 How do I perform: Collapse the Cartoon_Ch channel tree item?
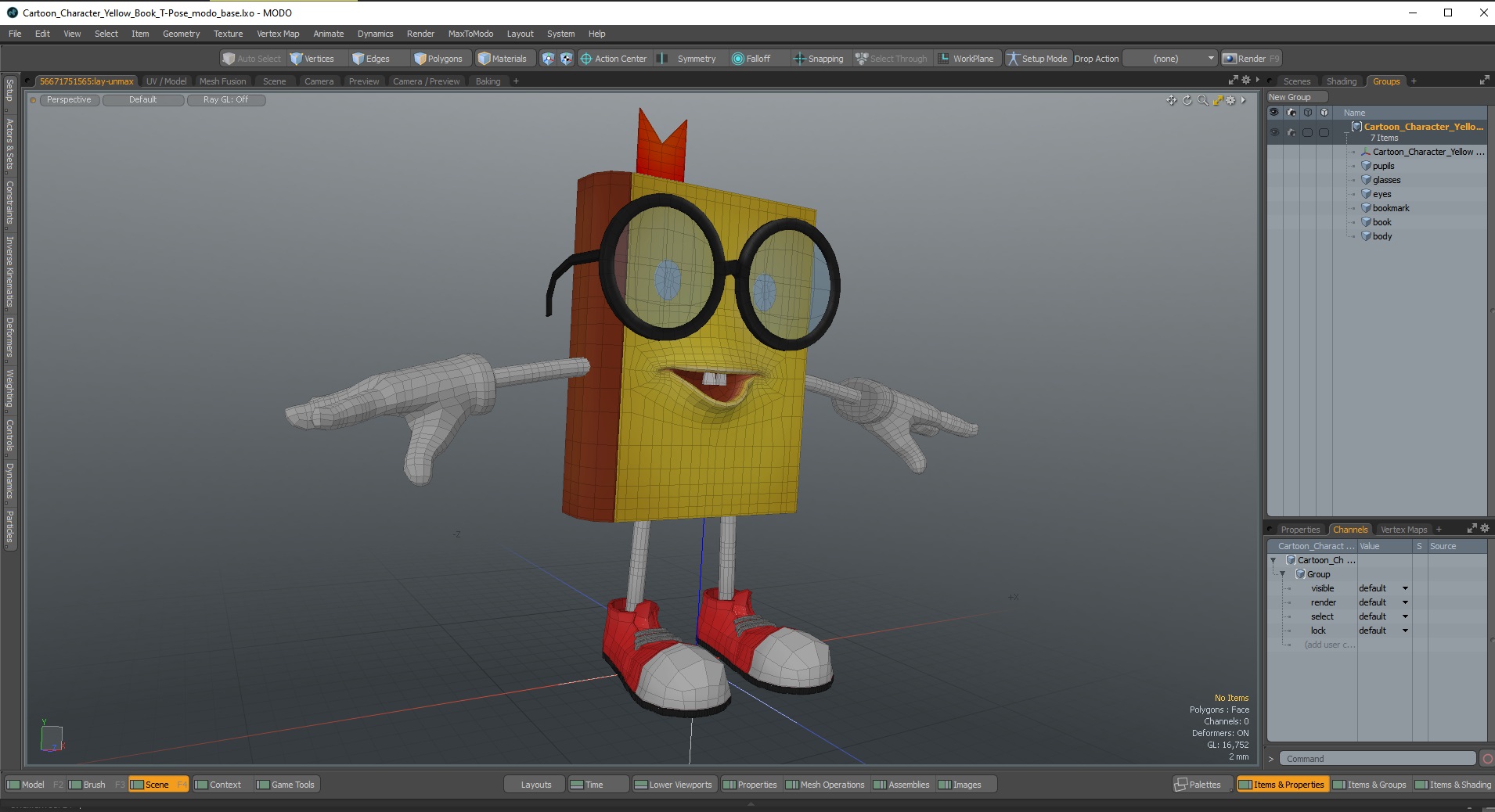coord(1273,560)
